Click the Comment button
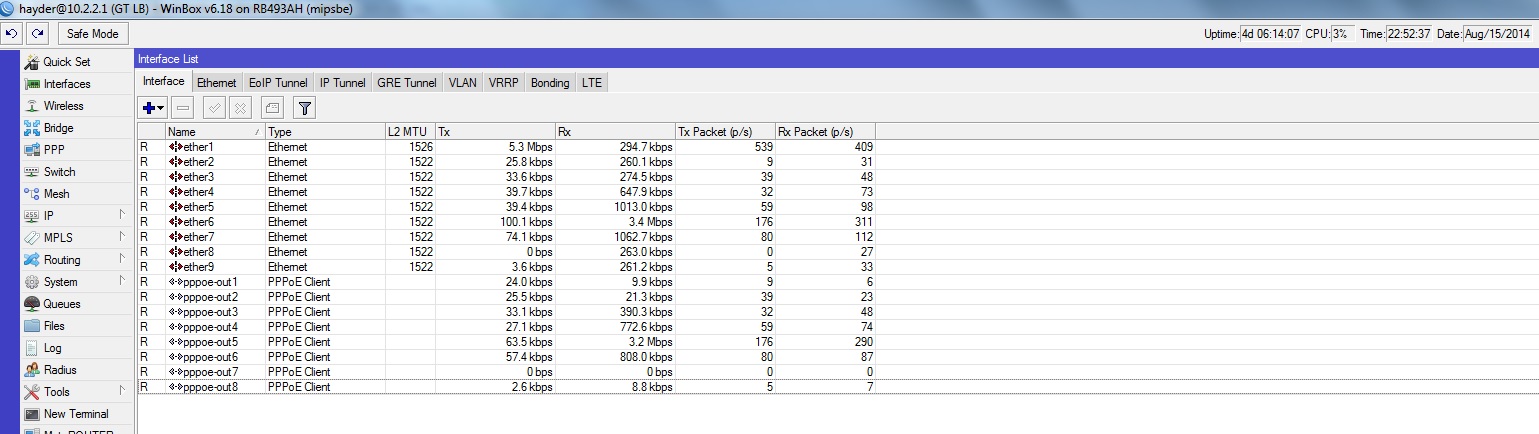The image size is (1539, 434). [x=272, y=107]
